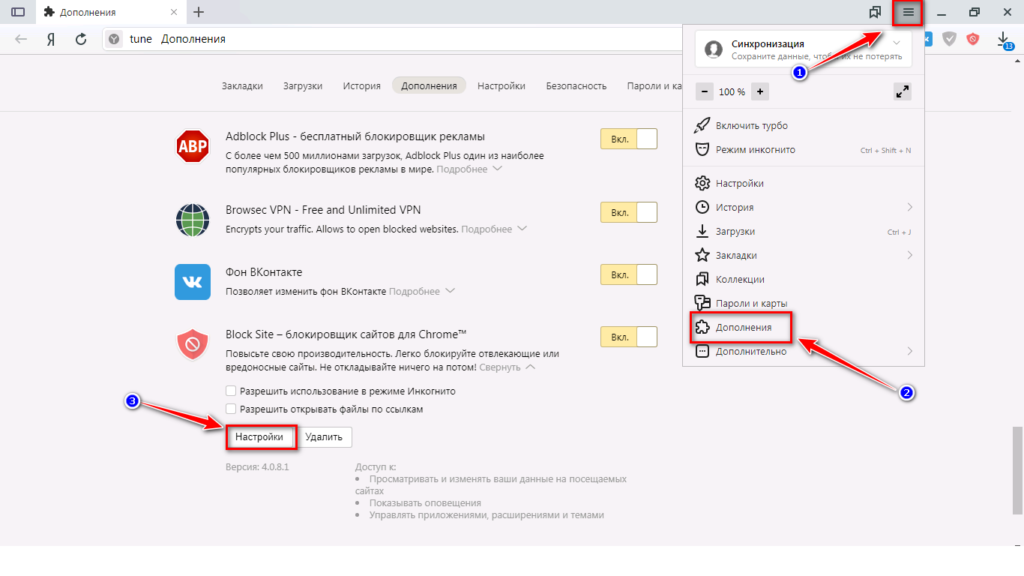
Task: Toggle the side panel icon at top left
Action: click(18, 12)
